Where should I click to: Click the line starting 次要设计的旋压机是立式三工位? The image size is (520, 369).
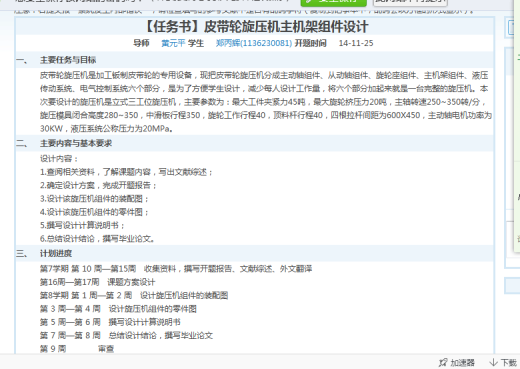pos(263,102)
